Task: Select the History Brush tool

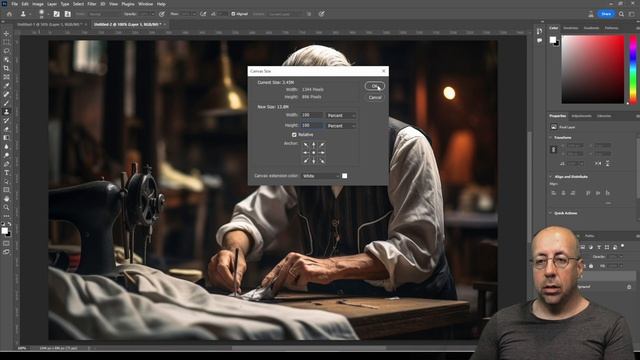Action: (6, 120)
